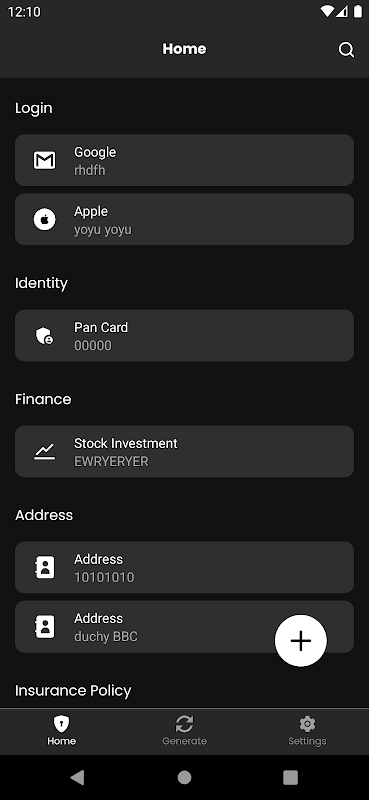Switch to the Generate tab
This screenshot has height=800, width=369.
184,731
